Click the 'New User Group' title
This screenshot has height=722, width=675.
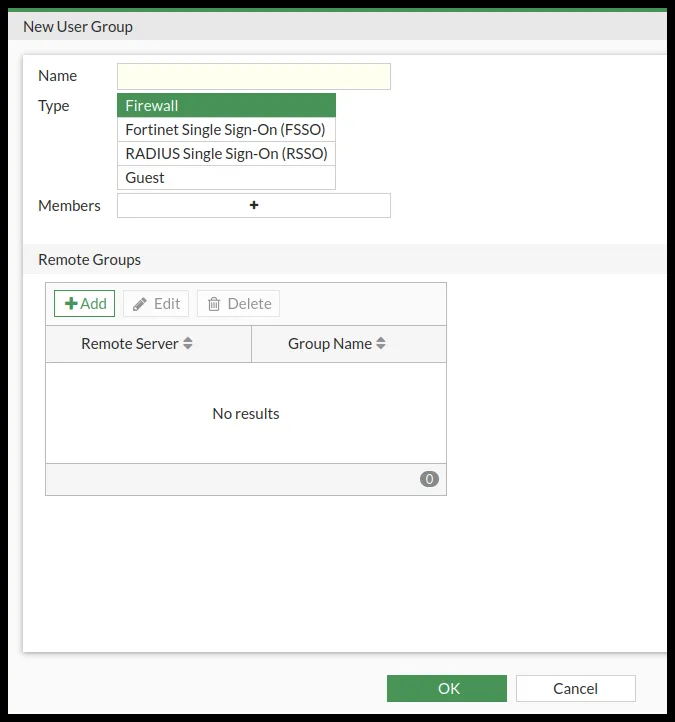coord(78,27)
